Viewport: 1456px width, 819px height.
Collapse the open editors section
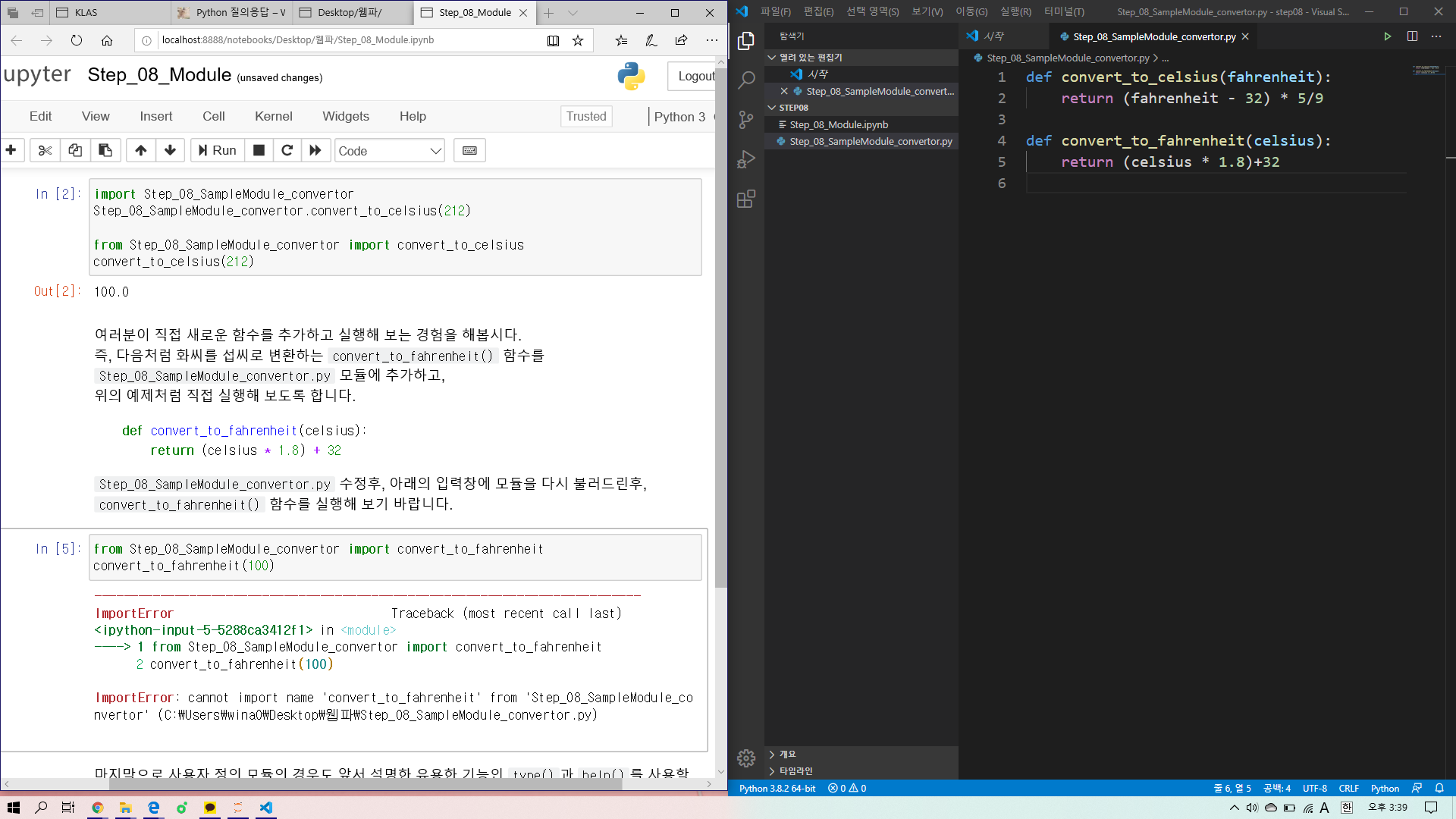pos(861,57)
